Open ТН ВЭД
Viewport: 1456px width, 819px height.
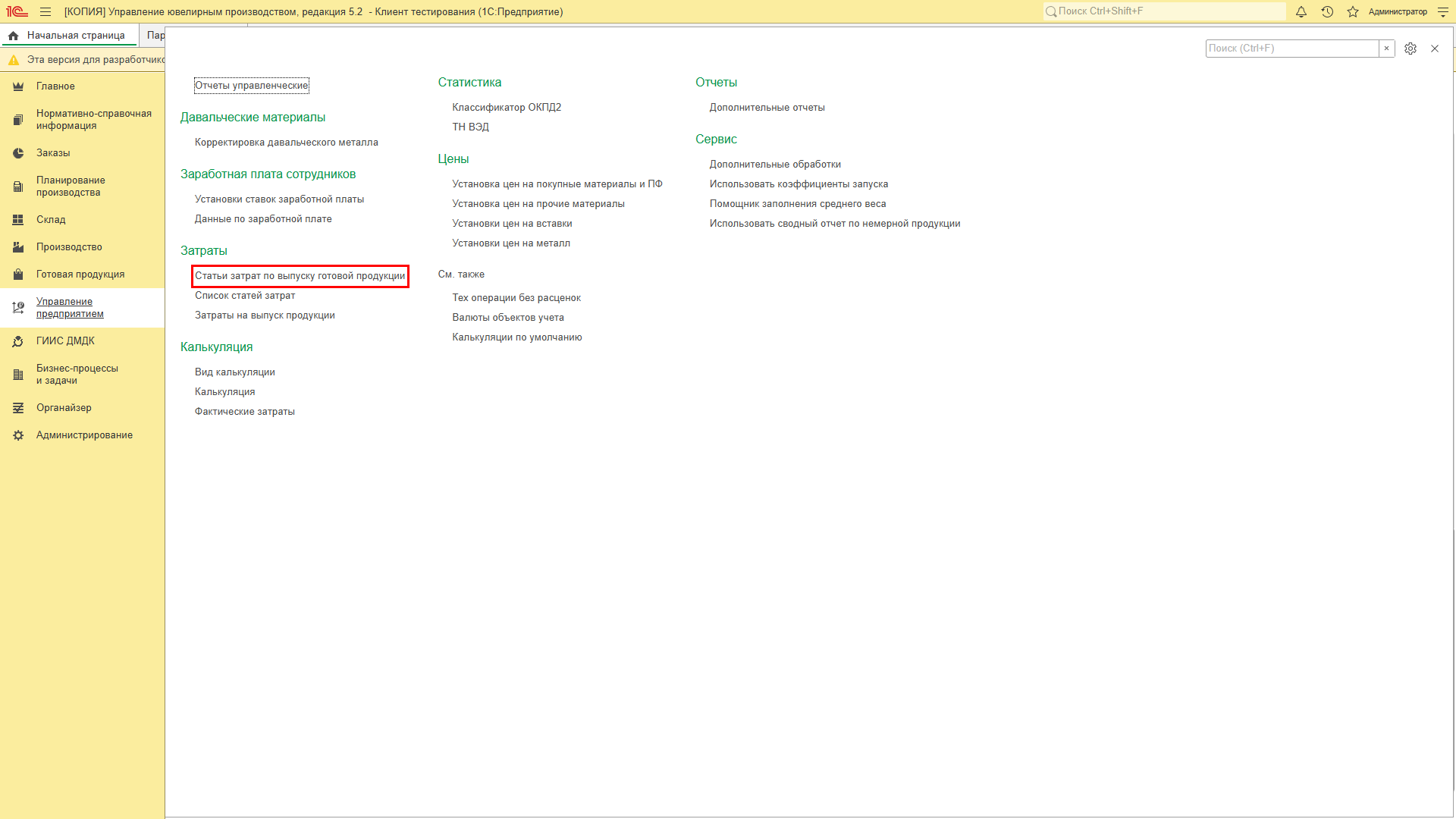tap(471, 127)
